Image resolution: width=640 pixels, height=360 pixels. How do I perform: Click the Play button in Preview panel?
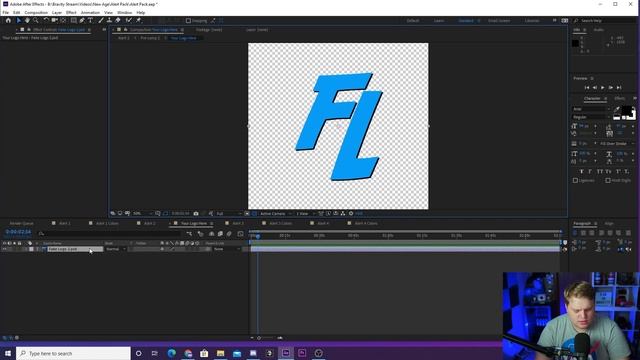602,87
